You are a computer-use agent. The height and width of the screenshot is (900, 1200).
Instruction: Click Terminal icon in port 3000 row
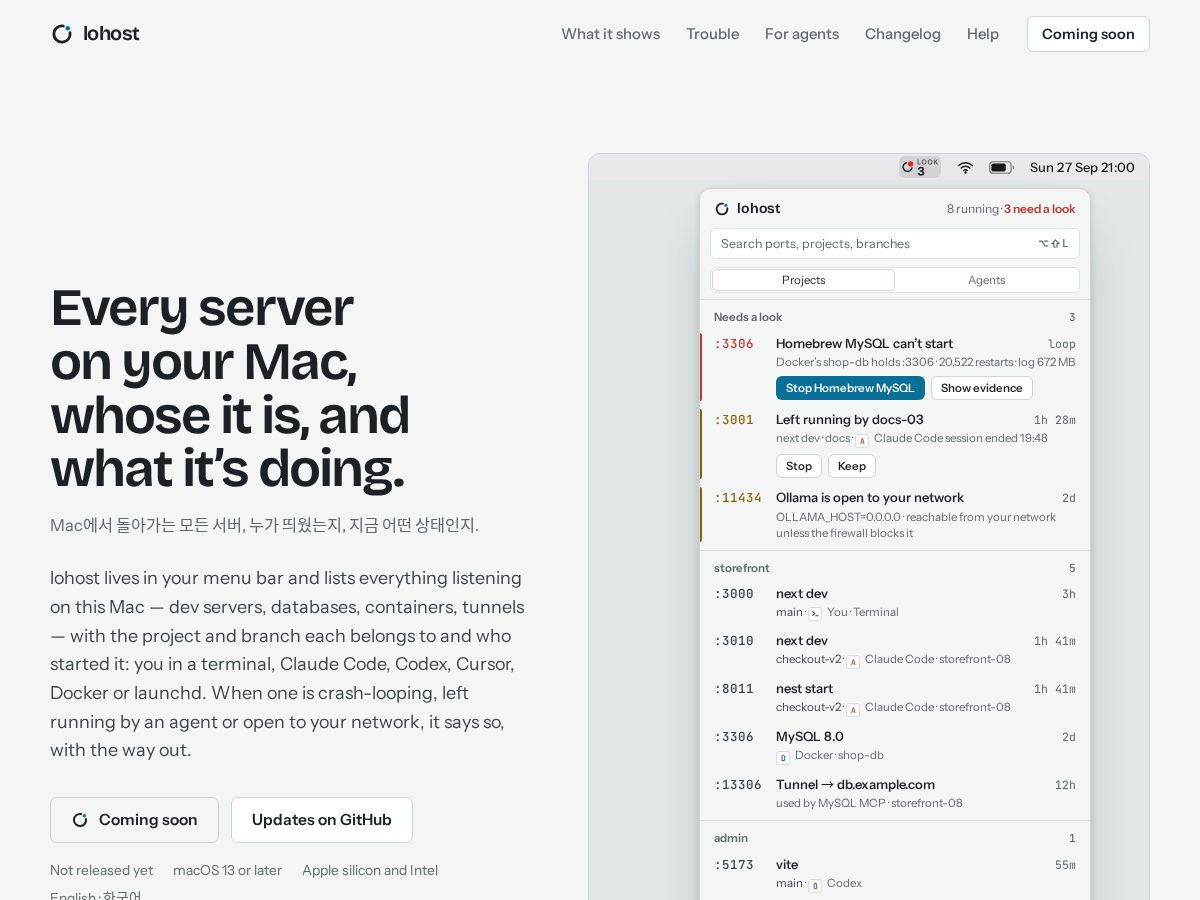coord(815,613)
